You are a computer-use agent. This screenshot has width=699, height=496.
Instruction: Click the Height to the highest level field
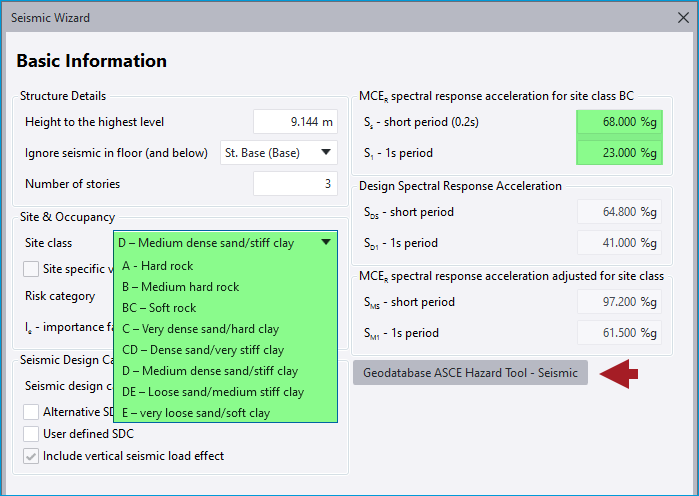coord(295,122)
